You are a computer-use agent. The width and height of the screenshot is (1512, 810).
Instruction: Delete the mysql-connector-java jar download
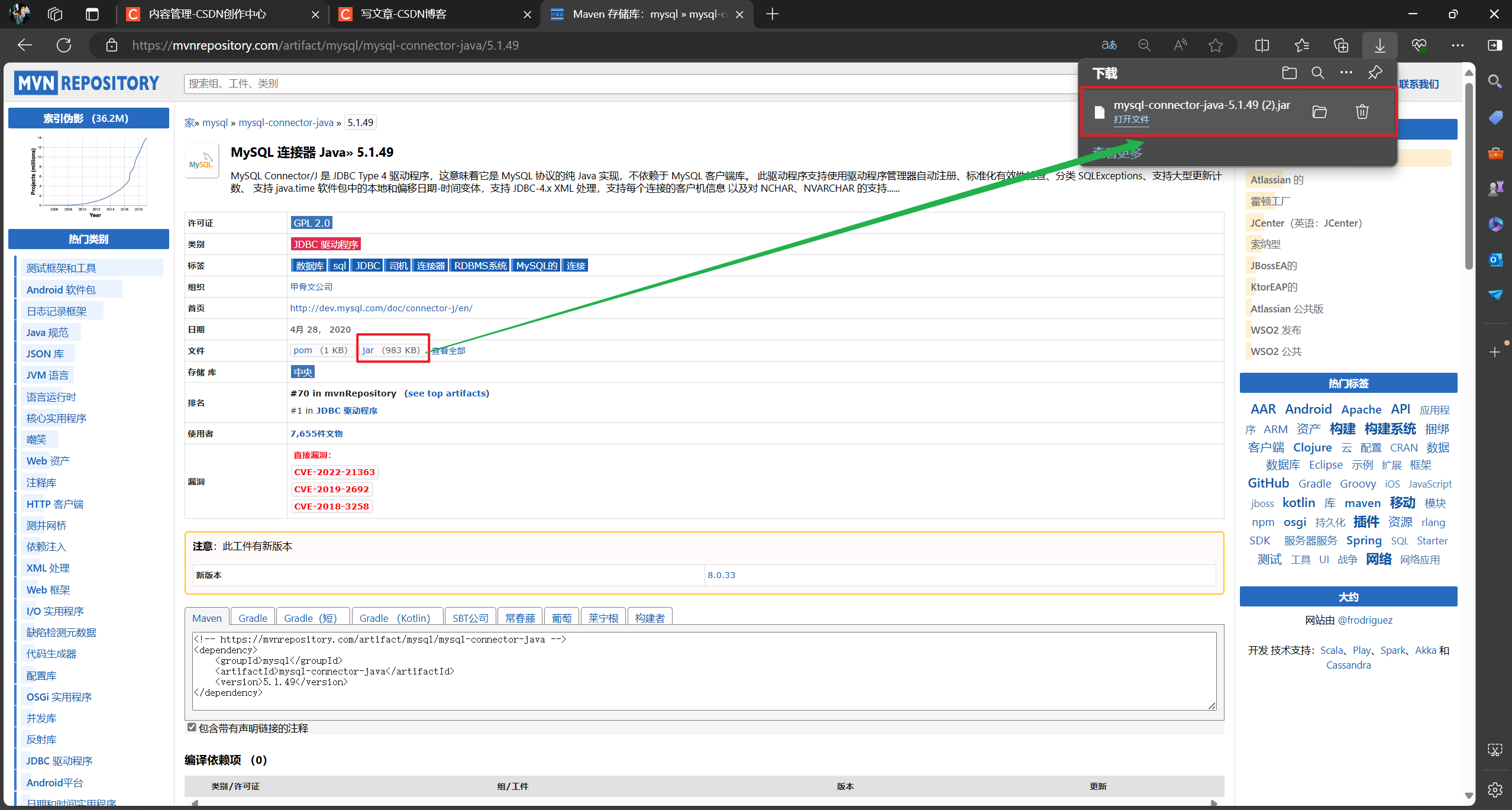pyautogui.click(x=1362, y=112)
